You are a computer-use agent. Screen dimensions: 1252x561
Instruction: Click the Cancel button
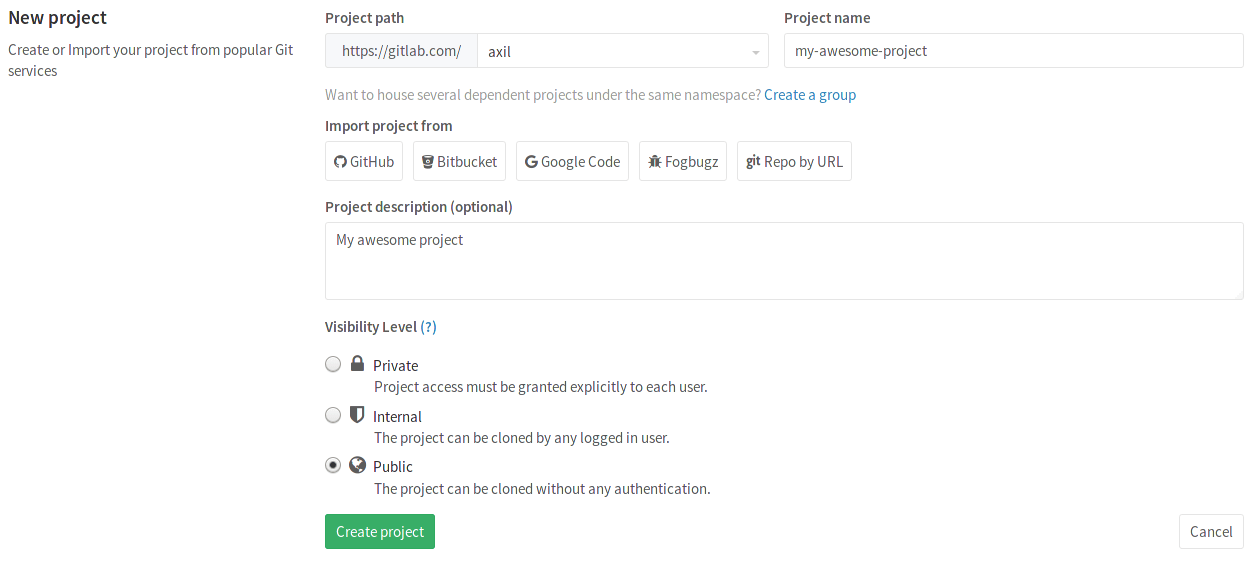1210,532
